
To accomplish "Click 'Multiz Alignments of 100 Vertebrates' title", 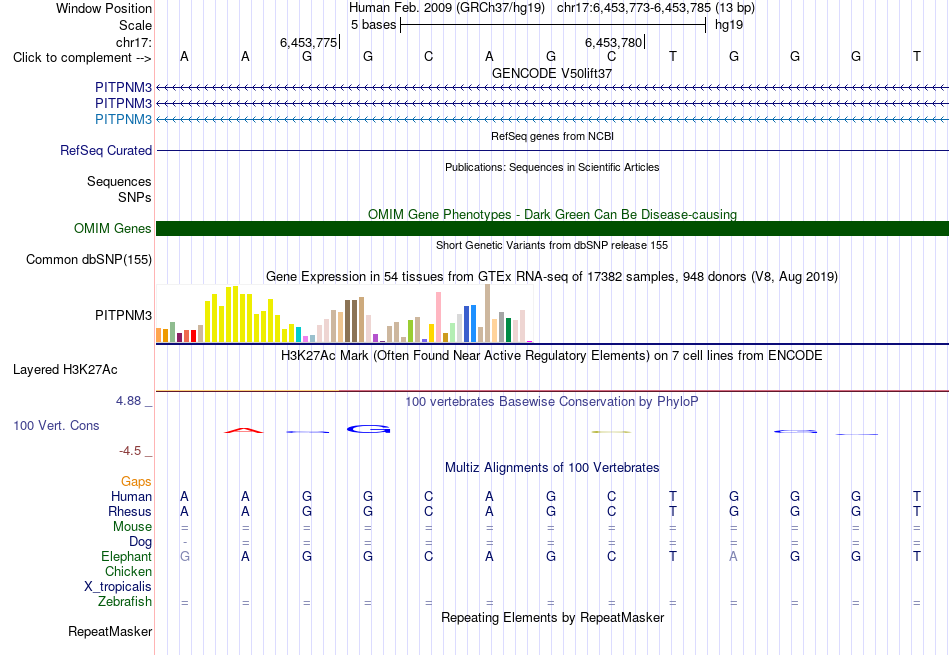I will [x=552, y=468].
